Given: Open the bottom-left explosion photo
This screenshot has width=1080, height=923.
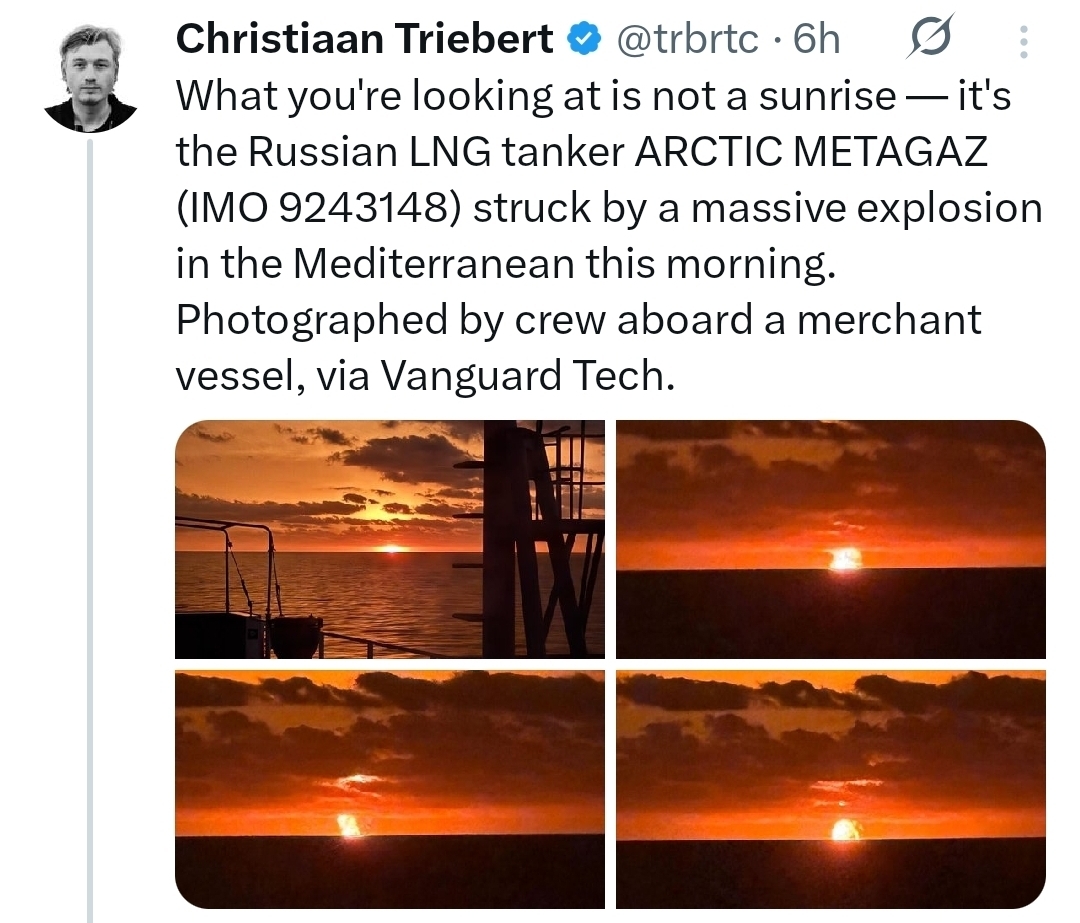Looking at the screenshot, I should (389, 789).
